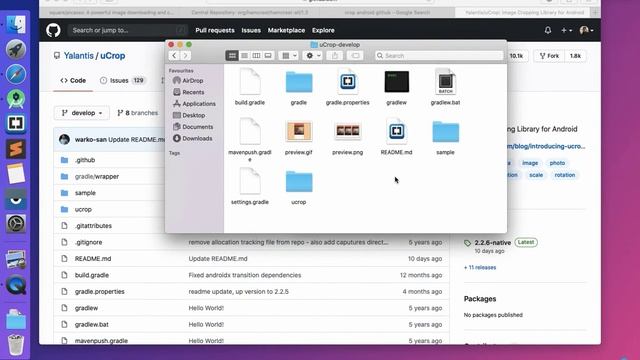Open System Preferences gear in dock
This screenshot has width=640, height=360.
pos(16,224)
